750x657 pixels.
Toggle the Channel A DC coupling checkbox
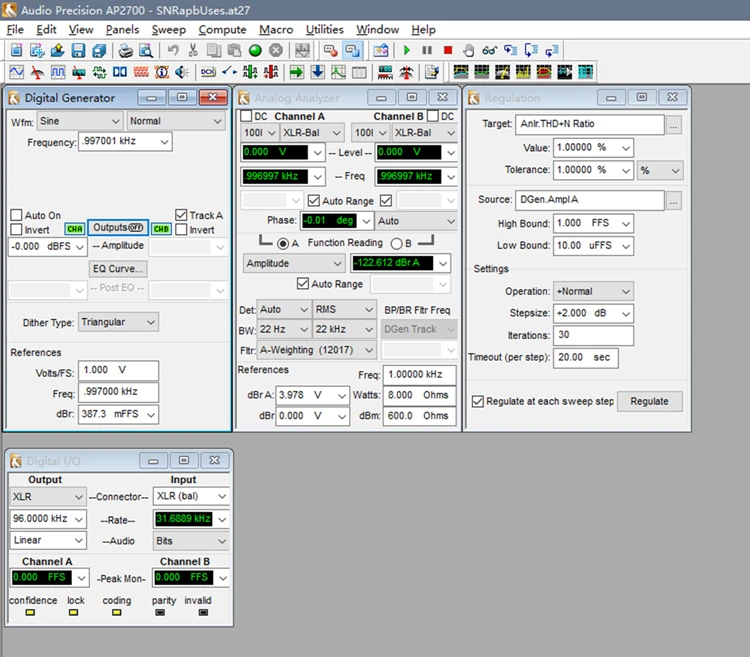(246, 116)
